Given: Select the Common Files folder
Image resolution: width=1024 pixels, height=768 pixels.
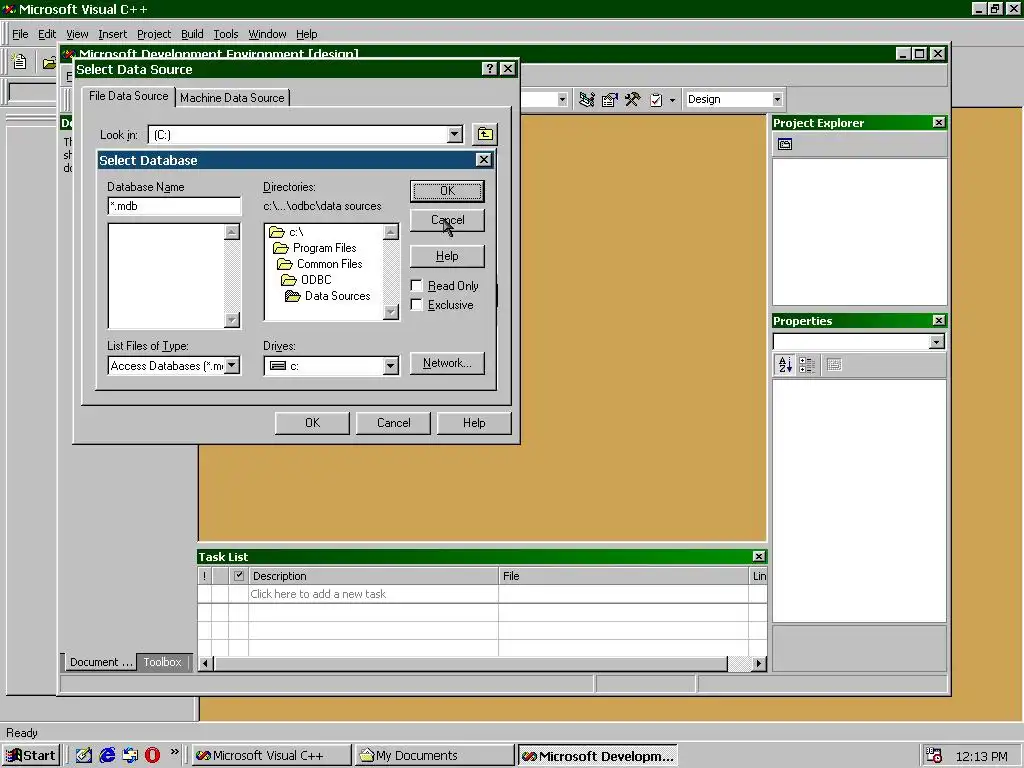Looking at the screenshot, I should coord(319,264).
